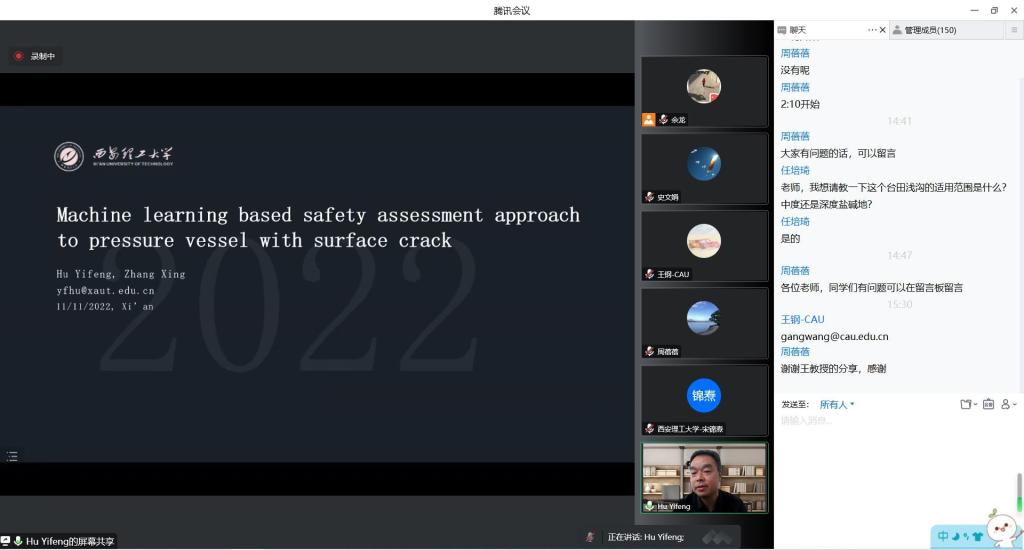This screenshot has height=550, width=1024.
Task: Click the slide list icon at bottom-left of the shared screen
Action: pos(12,456)
